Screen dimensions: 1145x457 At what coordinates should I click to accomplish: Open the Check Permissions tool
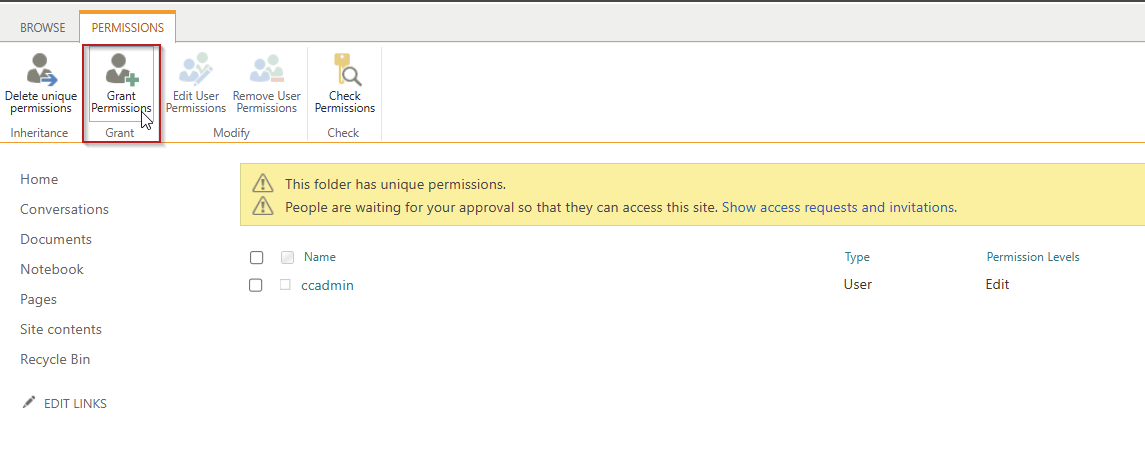(345, 70)
